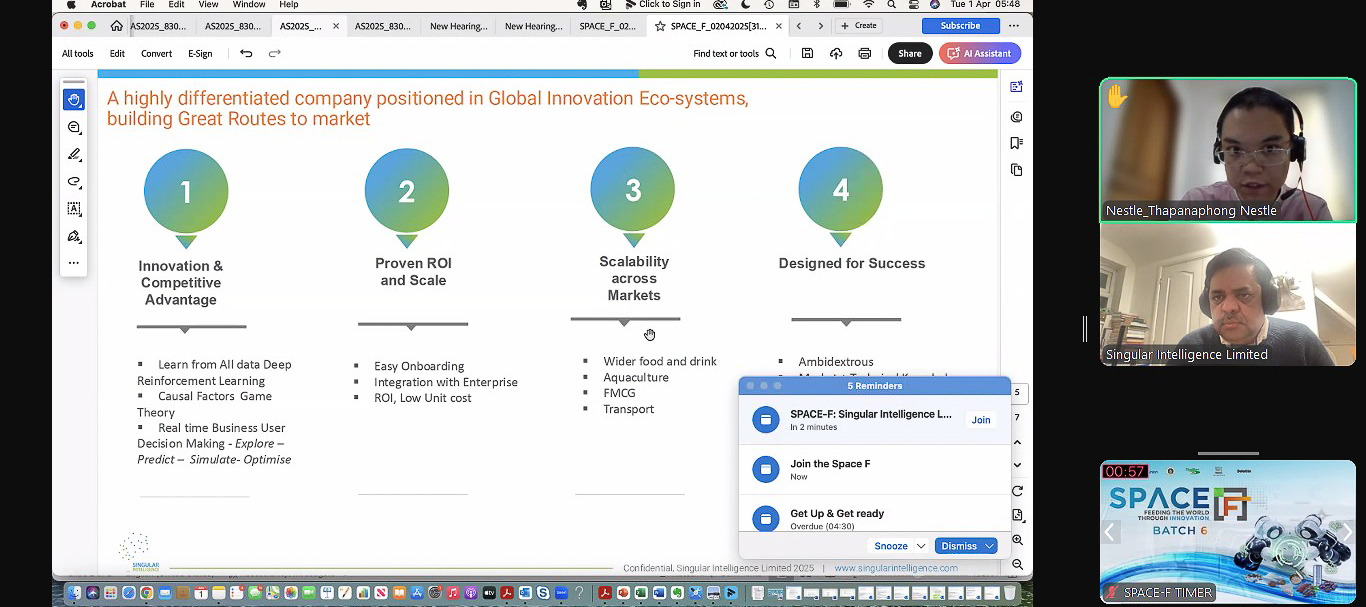Star the SPACE_F_02042025 tab as favorite
Viewport: 1366px width, 607px height.
660,26
